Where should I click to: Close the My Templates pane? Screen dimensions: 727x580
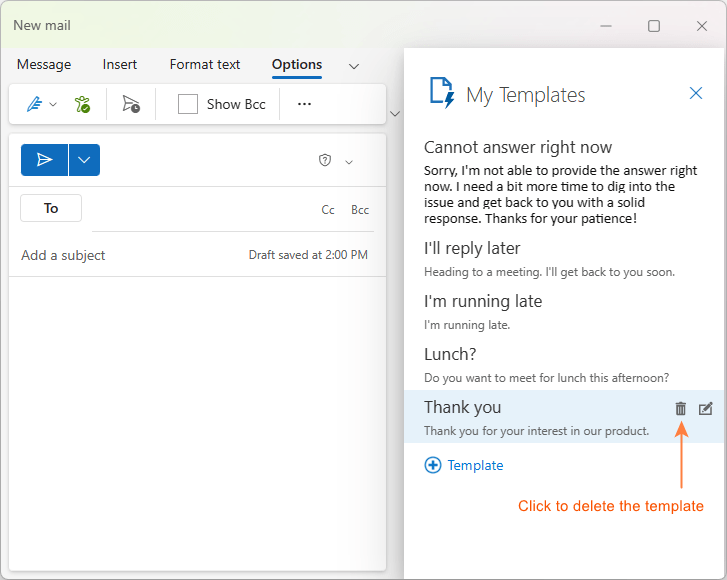(696, 93)
